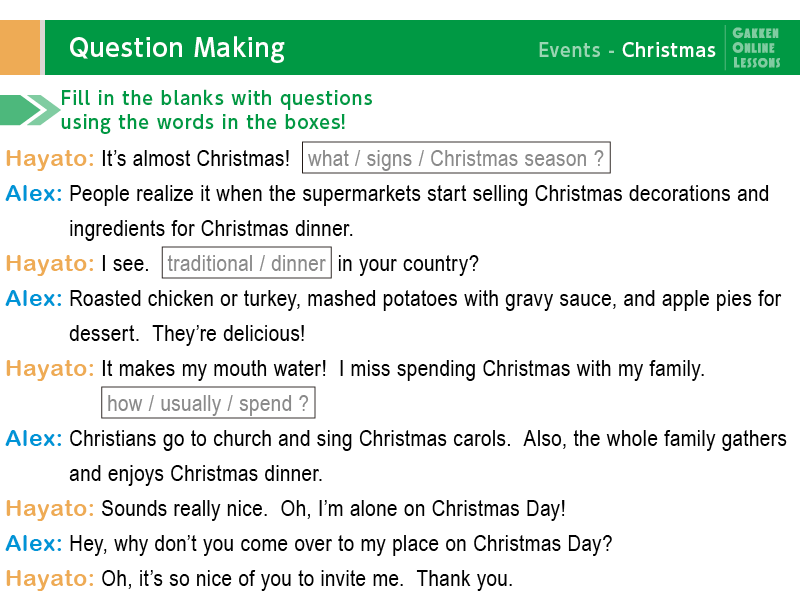Click the 'Fill in the blanks' instruction text
The height and width of the screenshot is (600, 800).
[216, 110]
